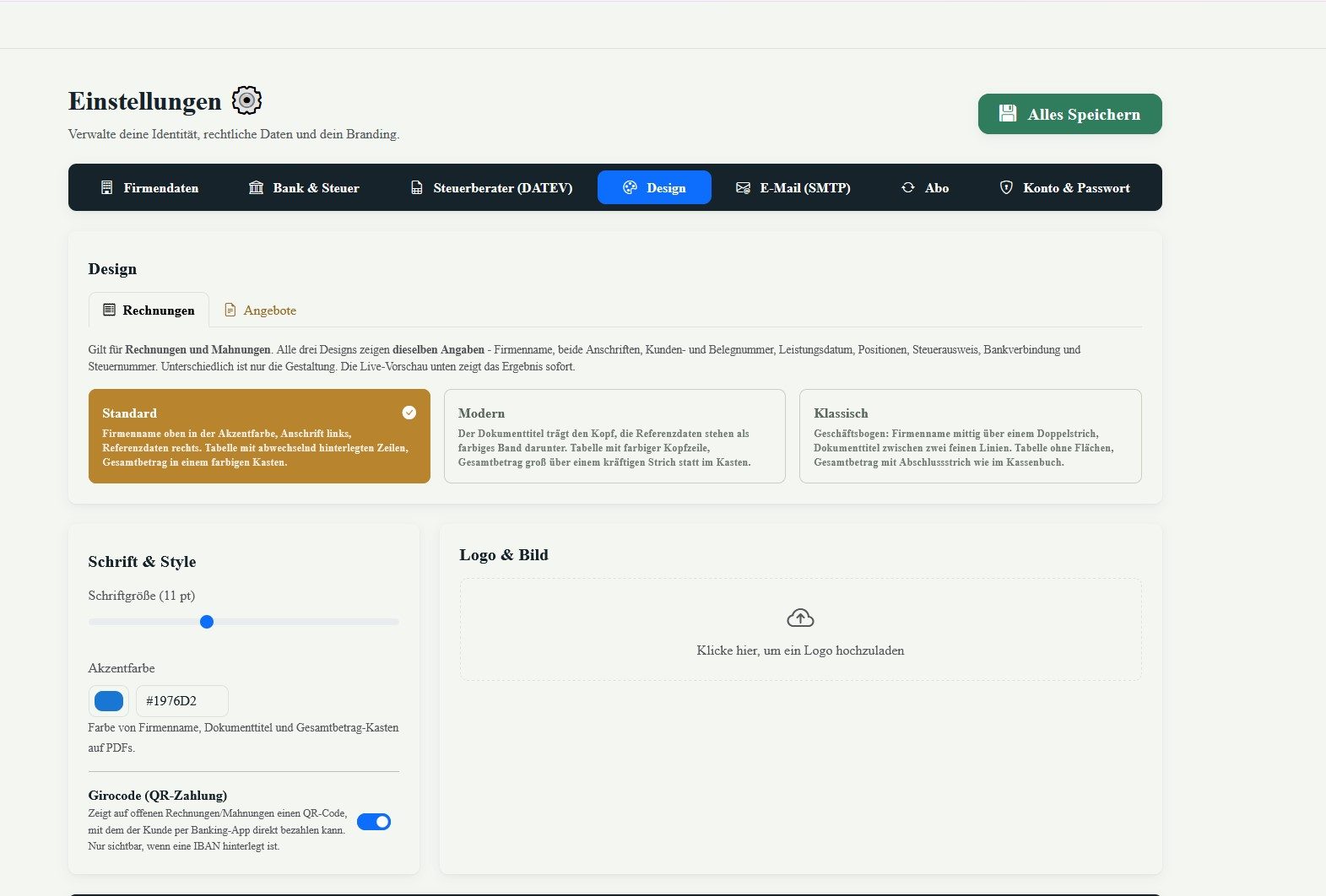Viewport: 1326px width, 896px height.
Task: Click the shield icon for Konto & Passwort
Action: click(1006, 187)
